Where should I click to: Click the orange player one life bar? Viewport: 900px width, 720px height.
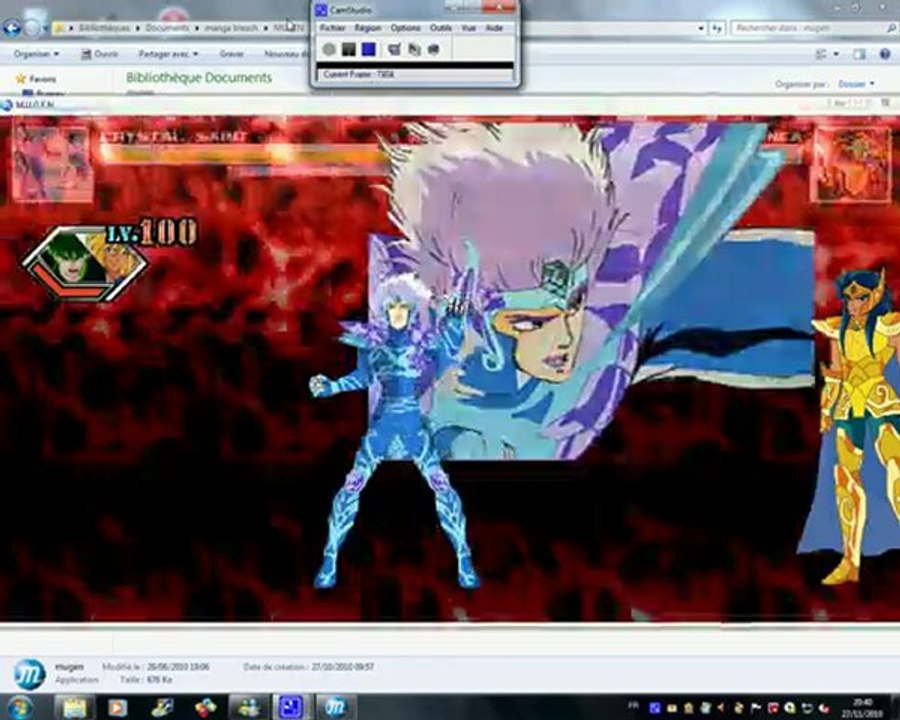click(242, 154)
